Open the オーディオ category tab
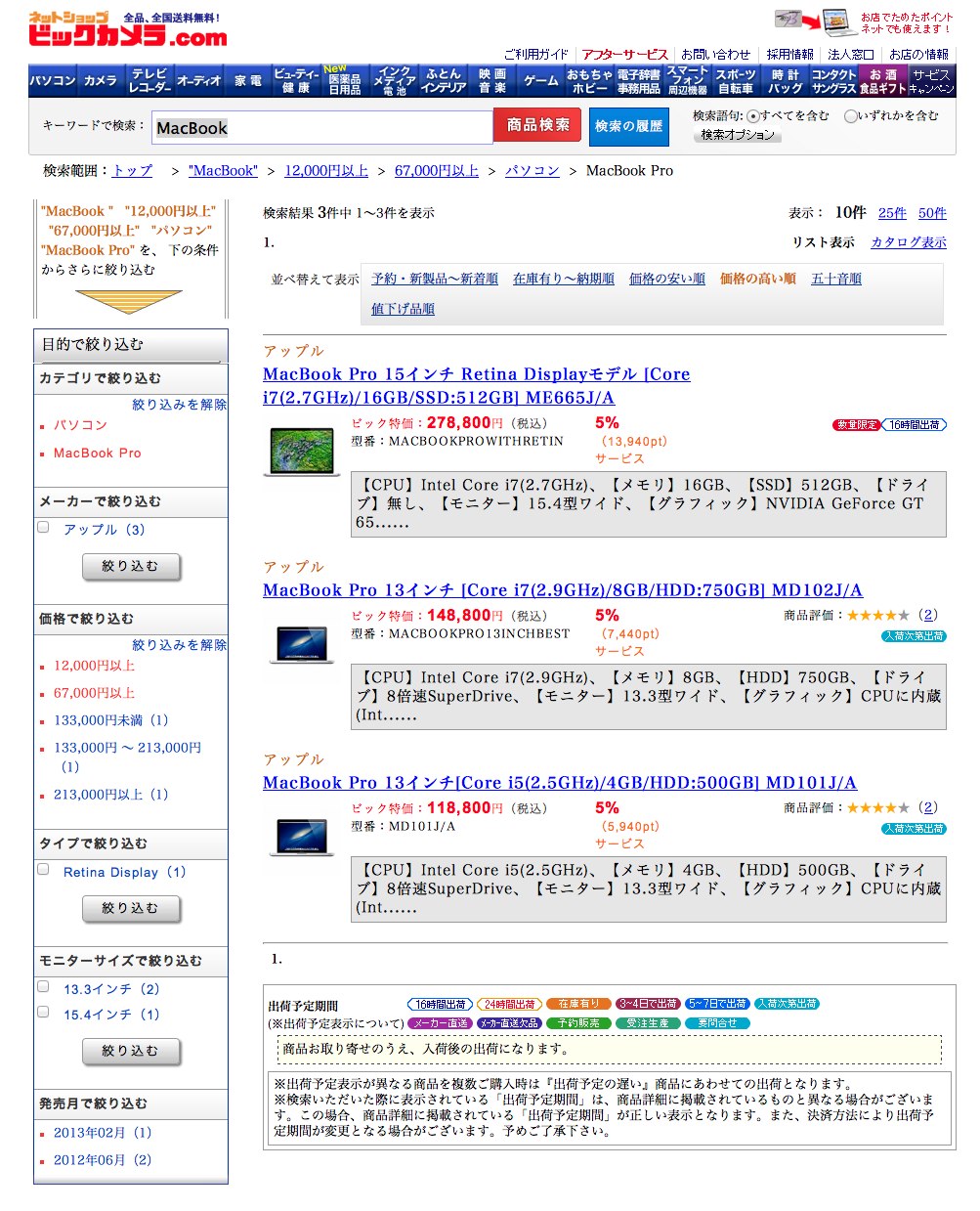Viewport: 980px width, 1211px height. point(198,81)
